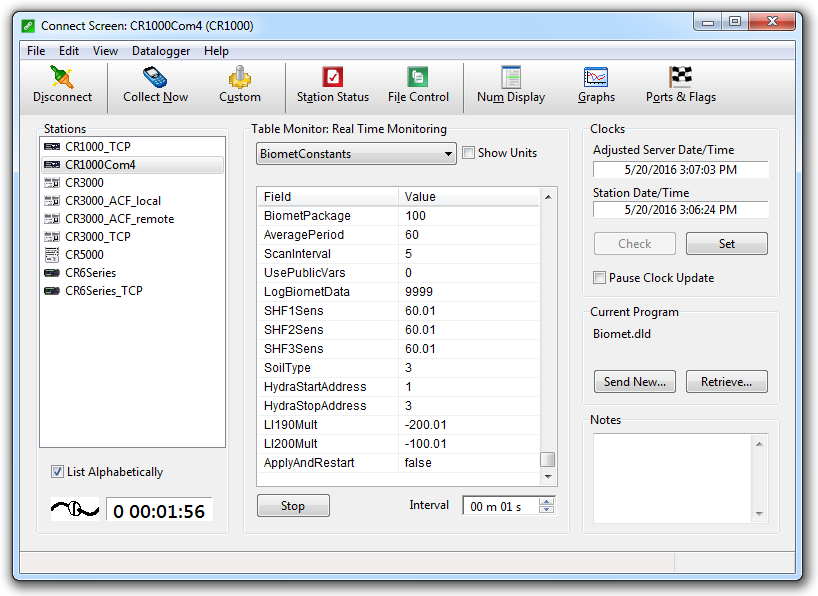This screenshot has height=596, width=818.
Task: Select HydraStartAddress field row
Action: tap(399, 387)
